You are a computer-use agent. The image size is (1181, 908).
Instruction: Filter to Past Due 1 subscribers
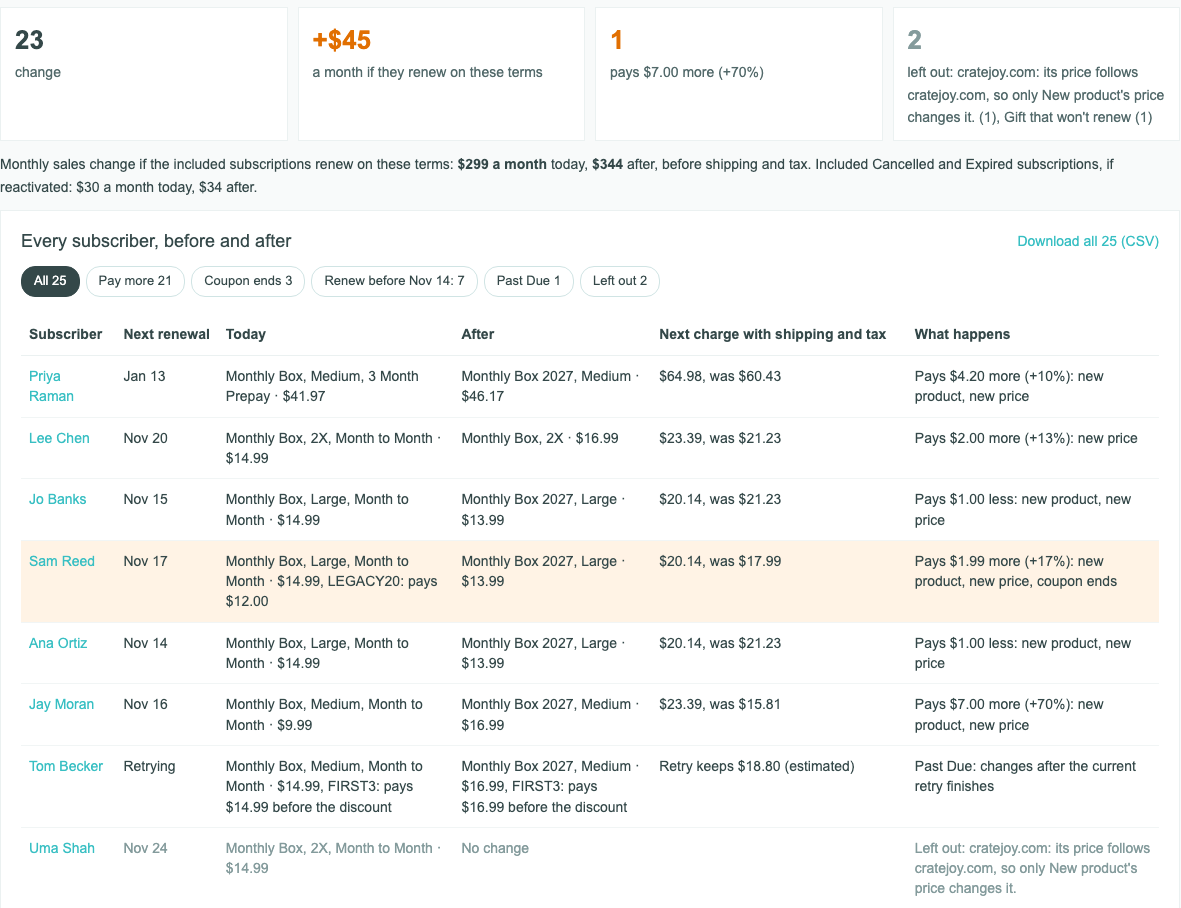[x=528, y=281]
